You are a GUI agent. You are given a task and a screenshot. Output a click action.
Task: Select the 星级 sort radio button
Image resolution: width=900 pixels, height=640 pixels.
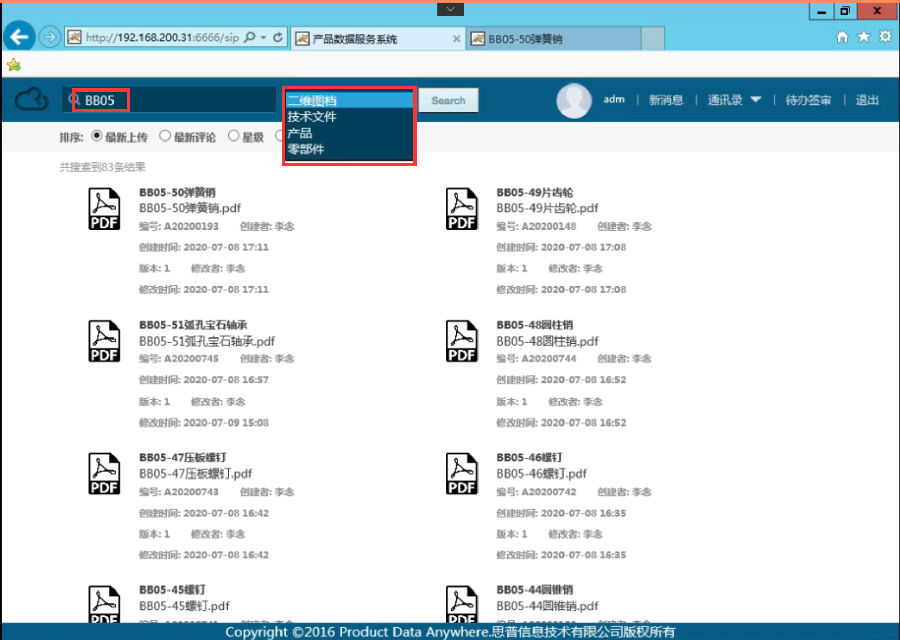[233, 136]
